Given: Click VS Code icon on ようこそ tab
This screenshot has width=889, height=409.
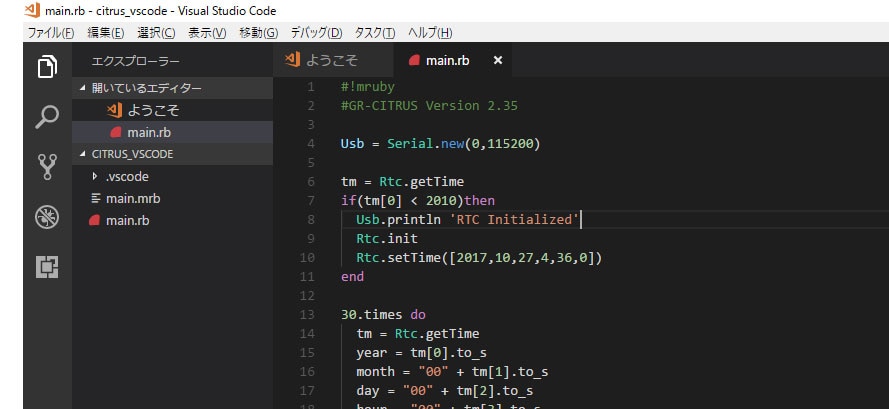Looking at the screenshot, I should (293, 60).
